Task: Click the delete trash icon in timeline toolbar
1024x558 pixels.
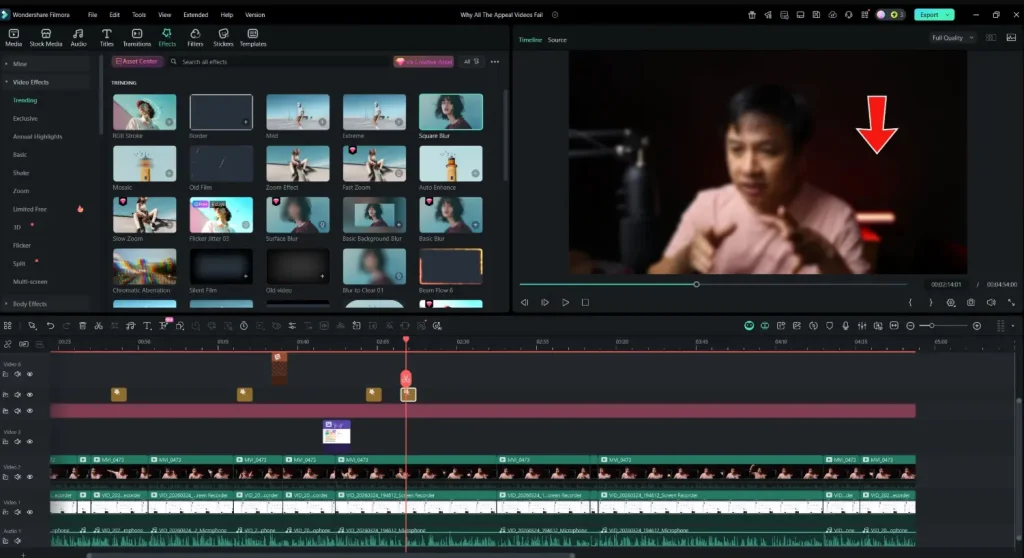Action: click(x=82, y=325)
